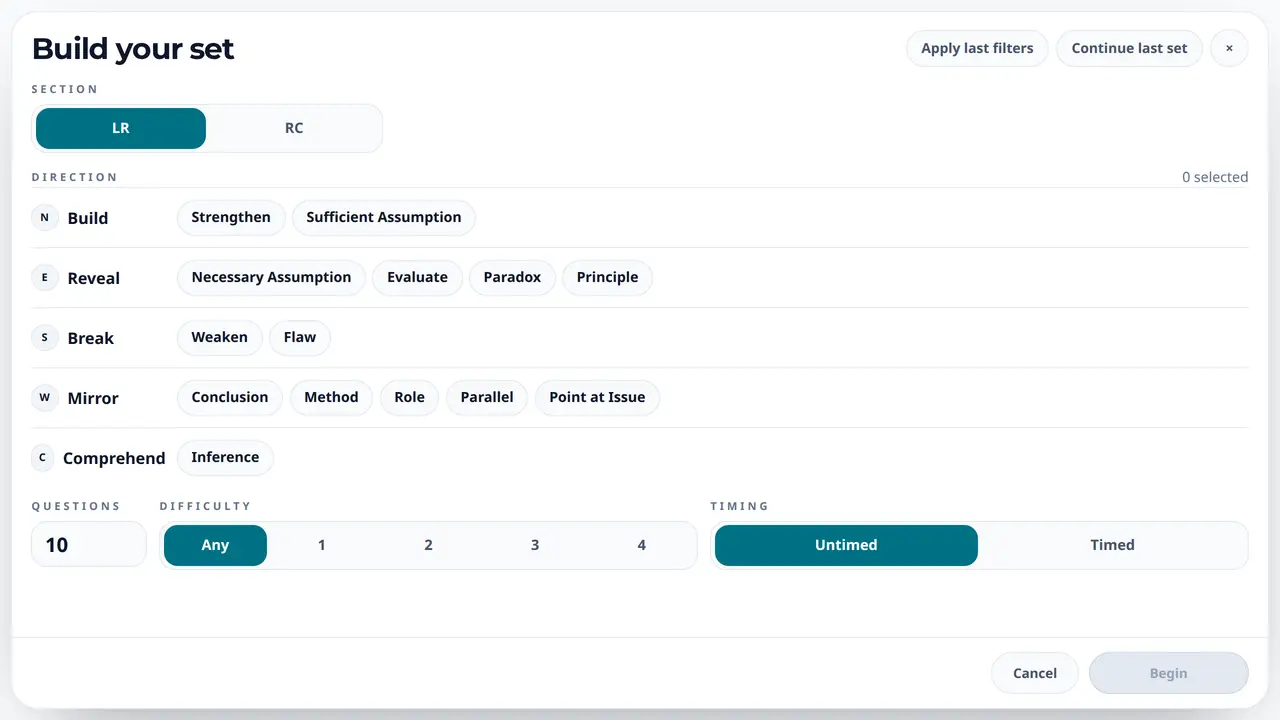The width and height of the screenshot is (1280, 720).
Task: Select the whole Reveal direction row
Action: [640, 277]
